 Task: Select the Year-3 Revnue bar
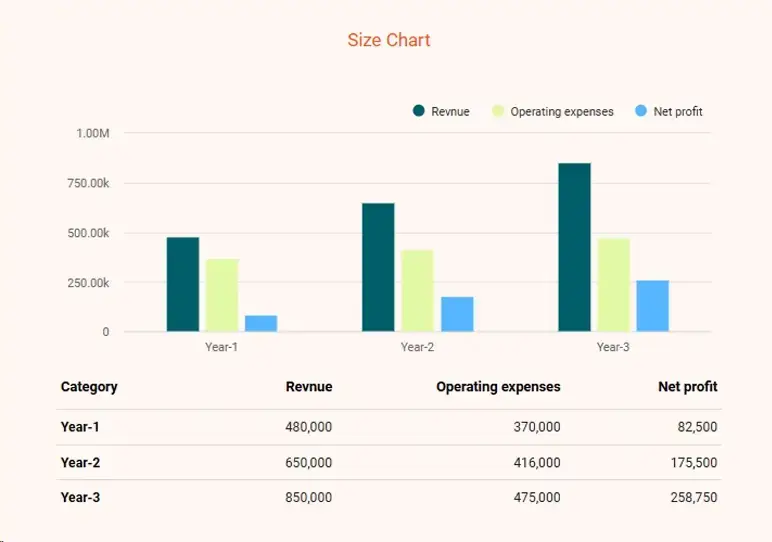point(574,248)
